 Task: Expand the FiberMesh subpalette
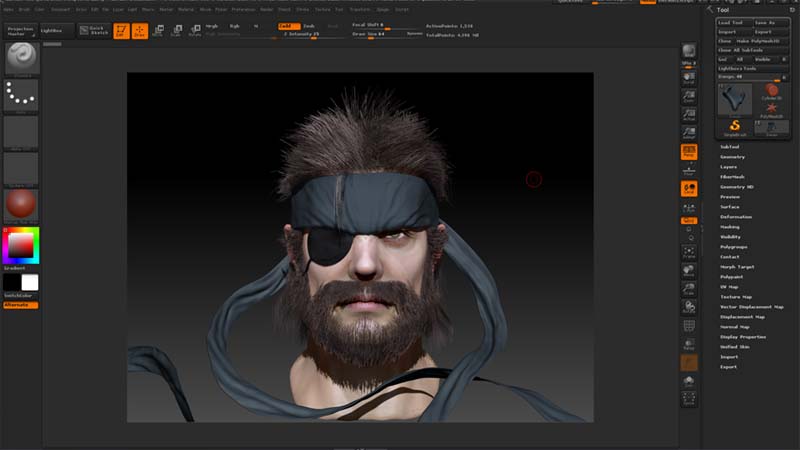pos(732,177)
